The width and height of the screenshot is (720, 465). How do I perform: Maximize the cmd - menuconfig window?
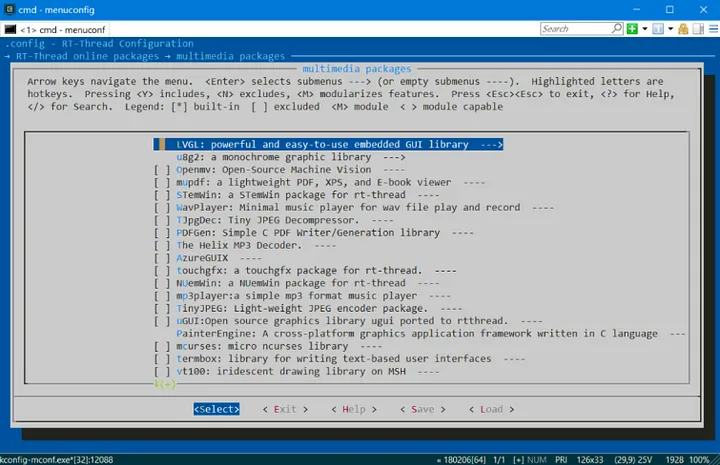click(x=670, y=9)
